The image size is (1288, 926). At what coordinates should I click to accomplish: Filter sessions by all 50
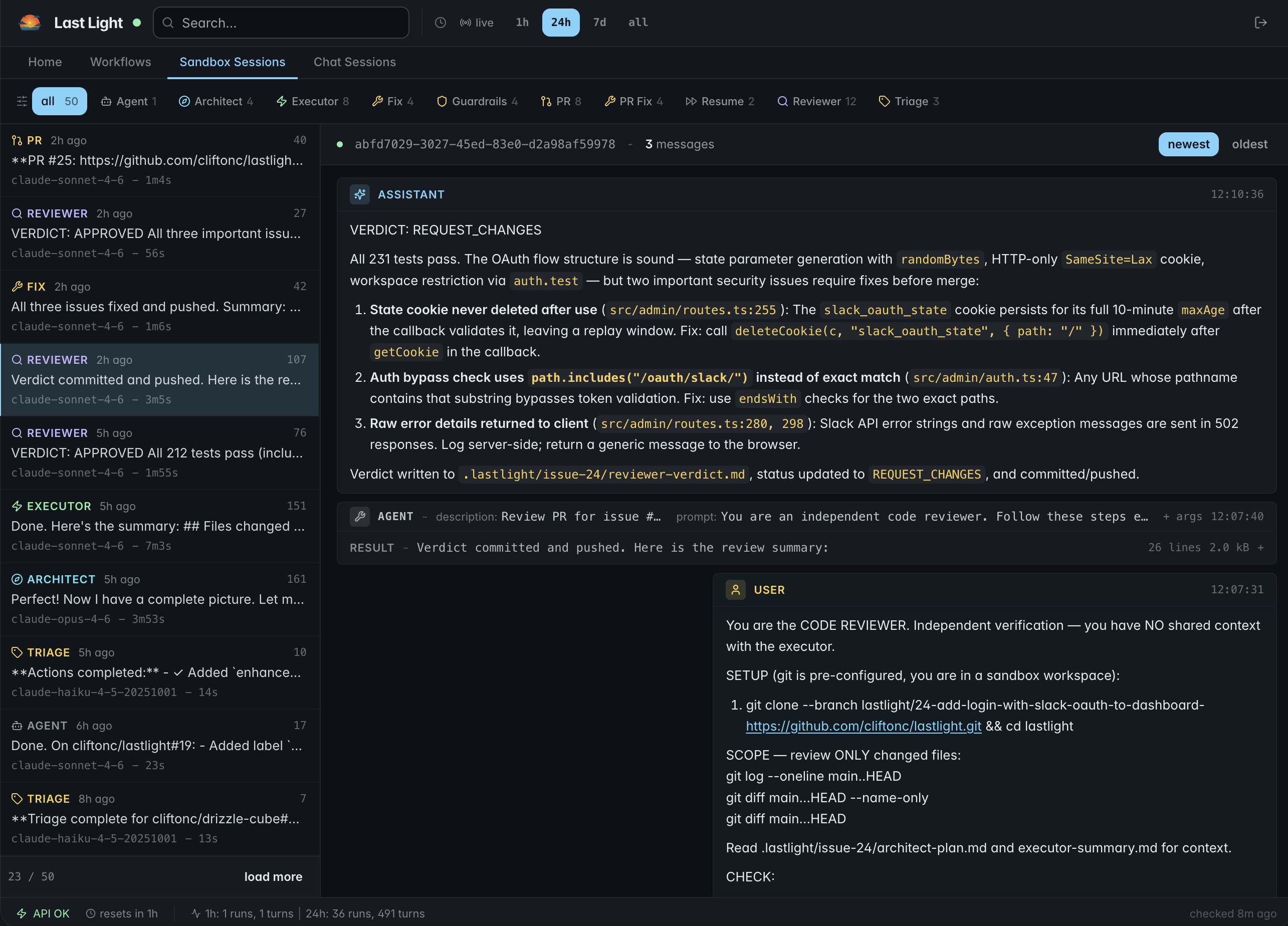[60, 101]
